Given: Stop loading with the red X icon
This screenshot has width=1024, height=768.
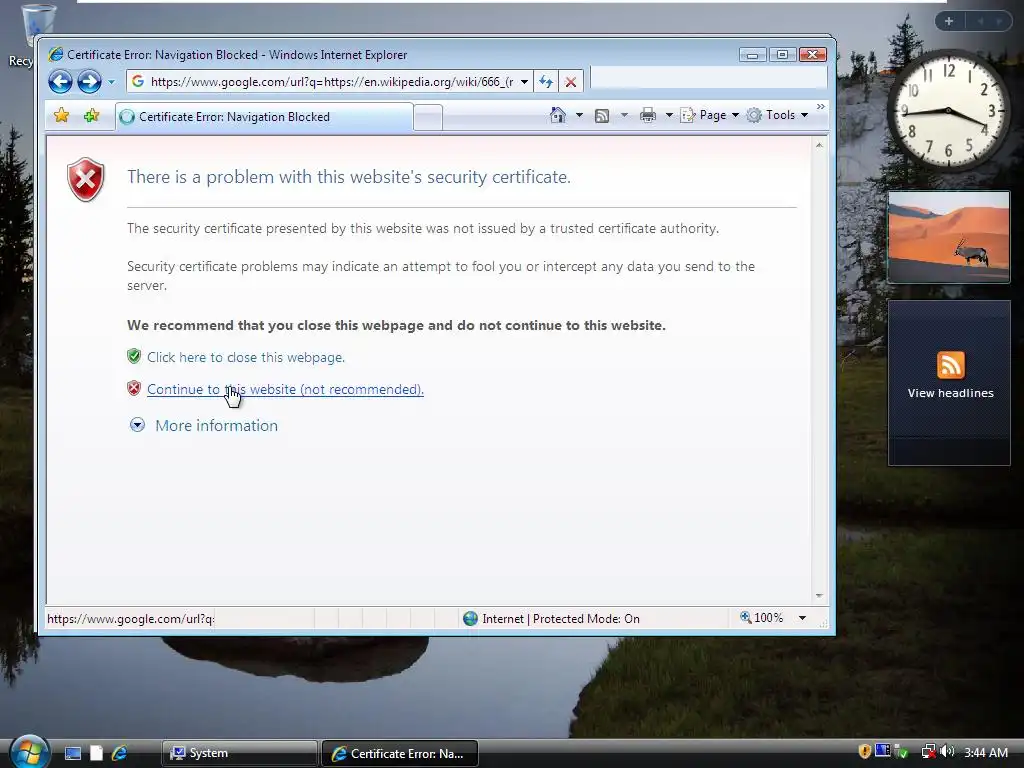Looking at the screenshot, I should click(571, 82).
